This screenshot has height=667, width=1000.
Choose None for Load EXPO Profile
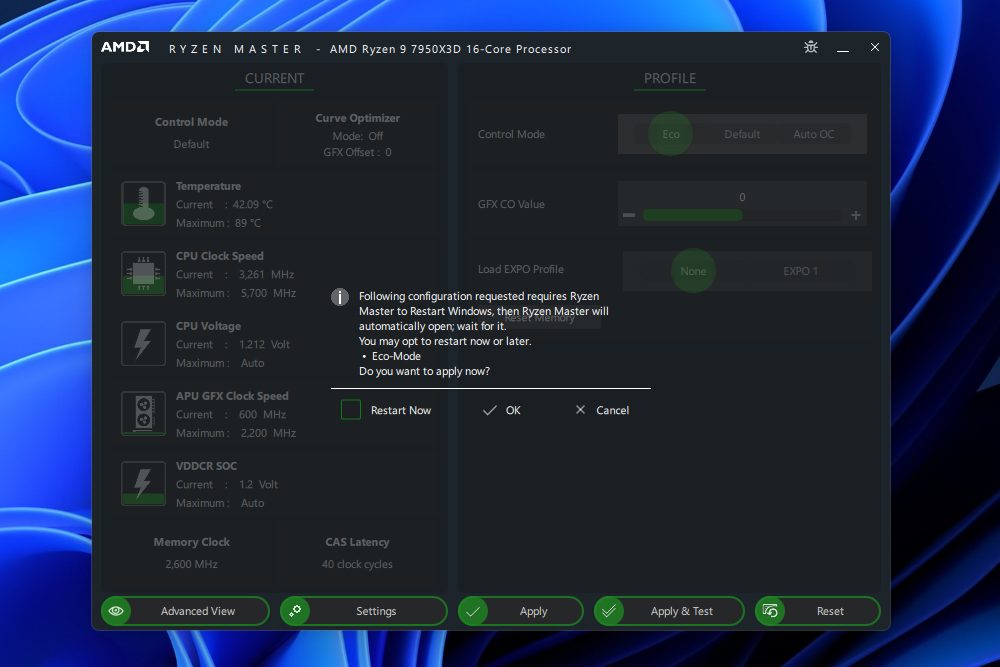[693, 270]
